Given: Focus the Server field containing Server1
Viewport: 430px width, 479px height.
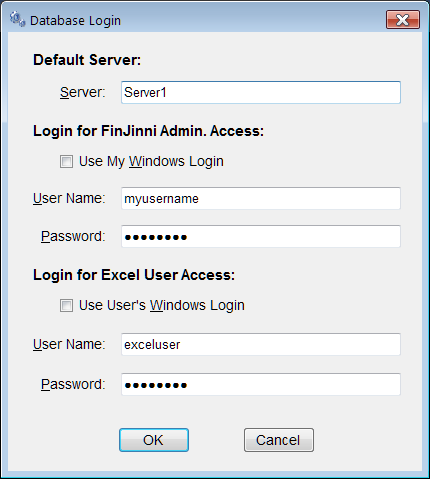Looking at the screenshot, I should pos(261,92).
